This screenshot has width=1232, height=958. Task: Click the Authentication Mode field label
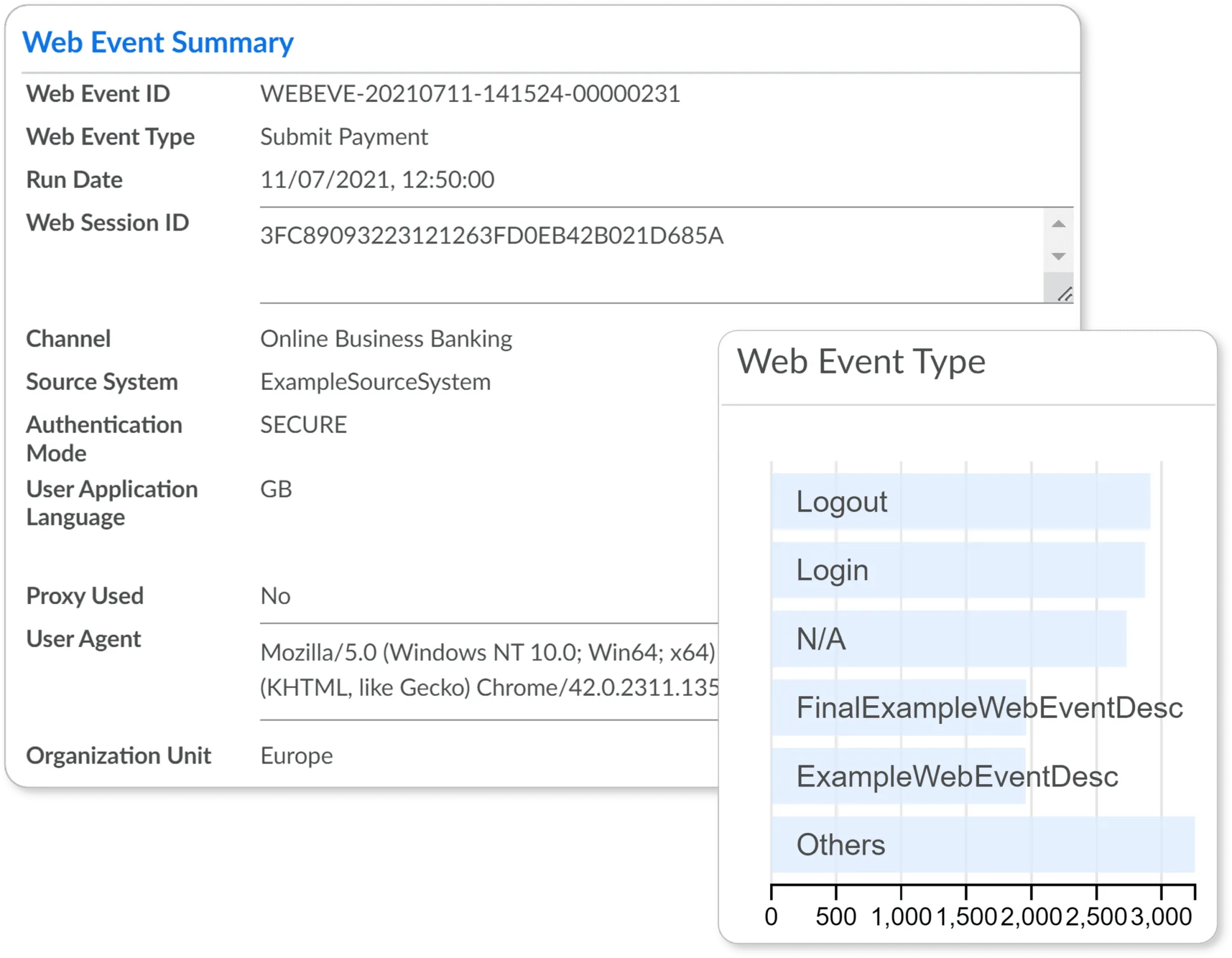coord(103,439)
